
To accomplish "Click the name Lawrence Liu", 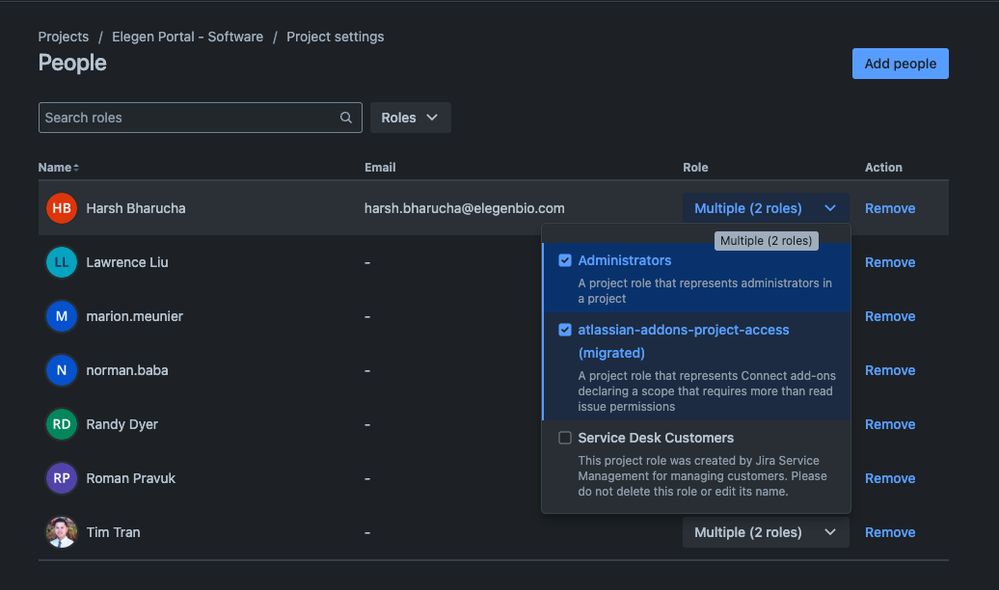I will (x=127, y=263).
